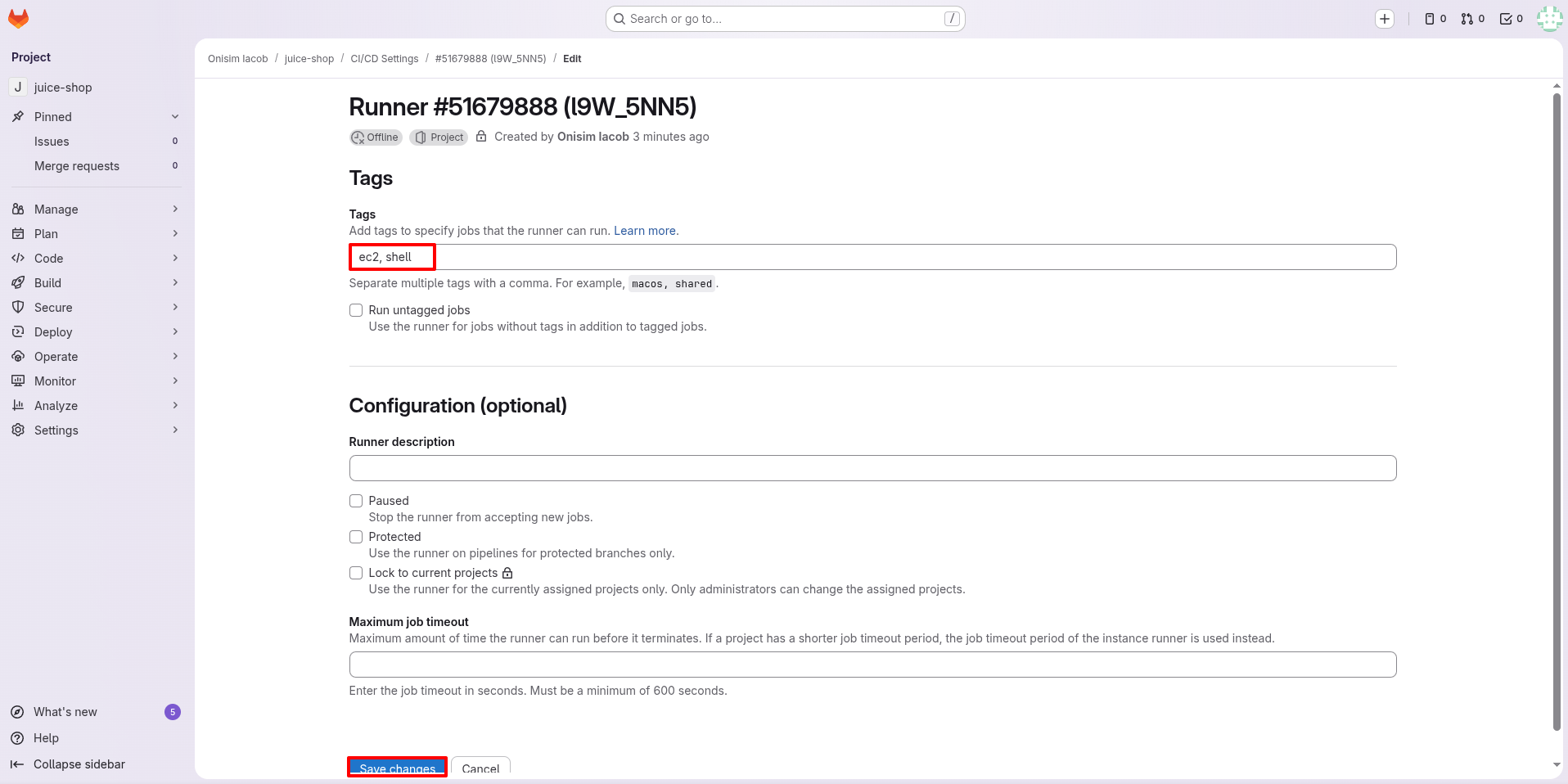Open the Learn more link
The width and height of the screenshot is (1568, 784).
(644, 231)
